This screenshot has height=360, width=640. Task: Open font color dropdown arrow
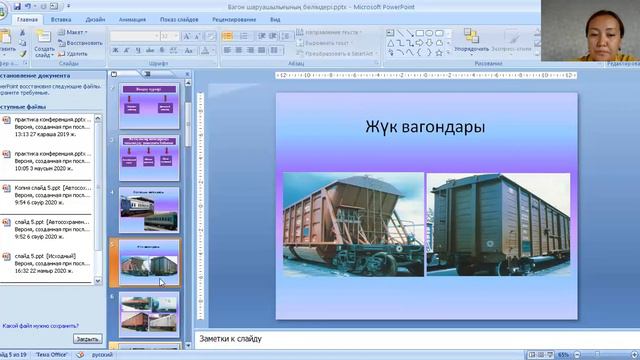click(213, 50)
